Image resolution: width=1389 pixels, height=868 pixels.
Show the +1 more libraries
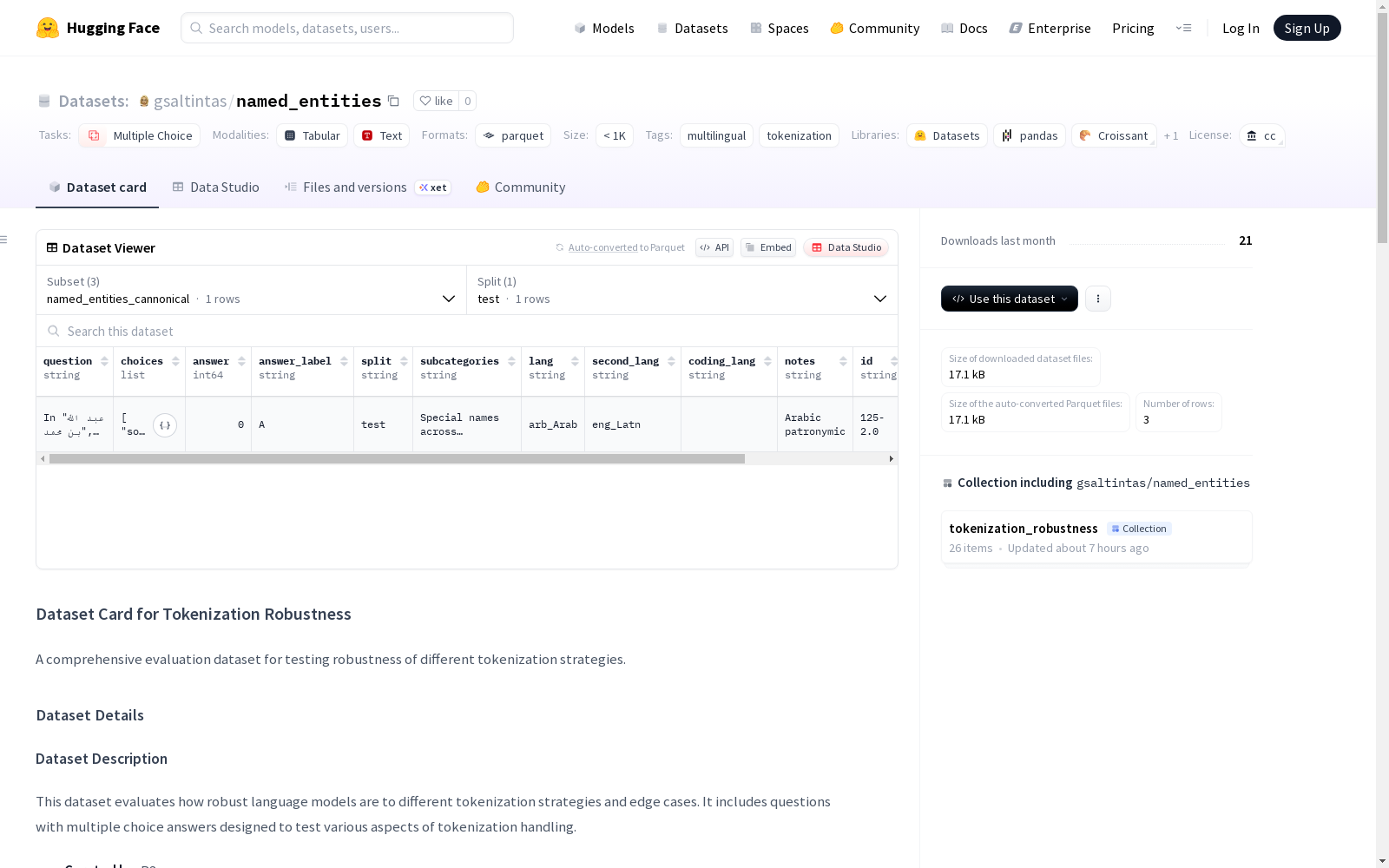coord(1171,135)
